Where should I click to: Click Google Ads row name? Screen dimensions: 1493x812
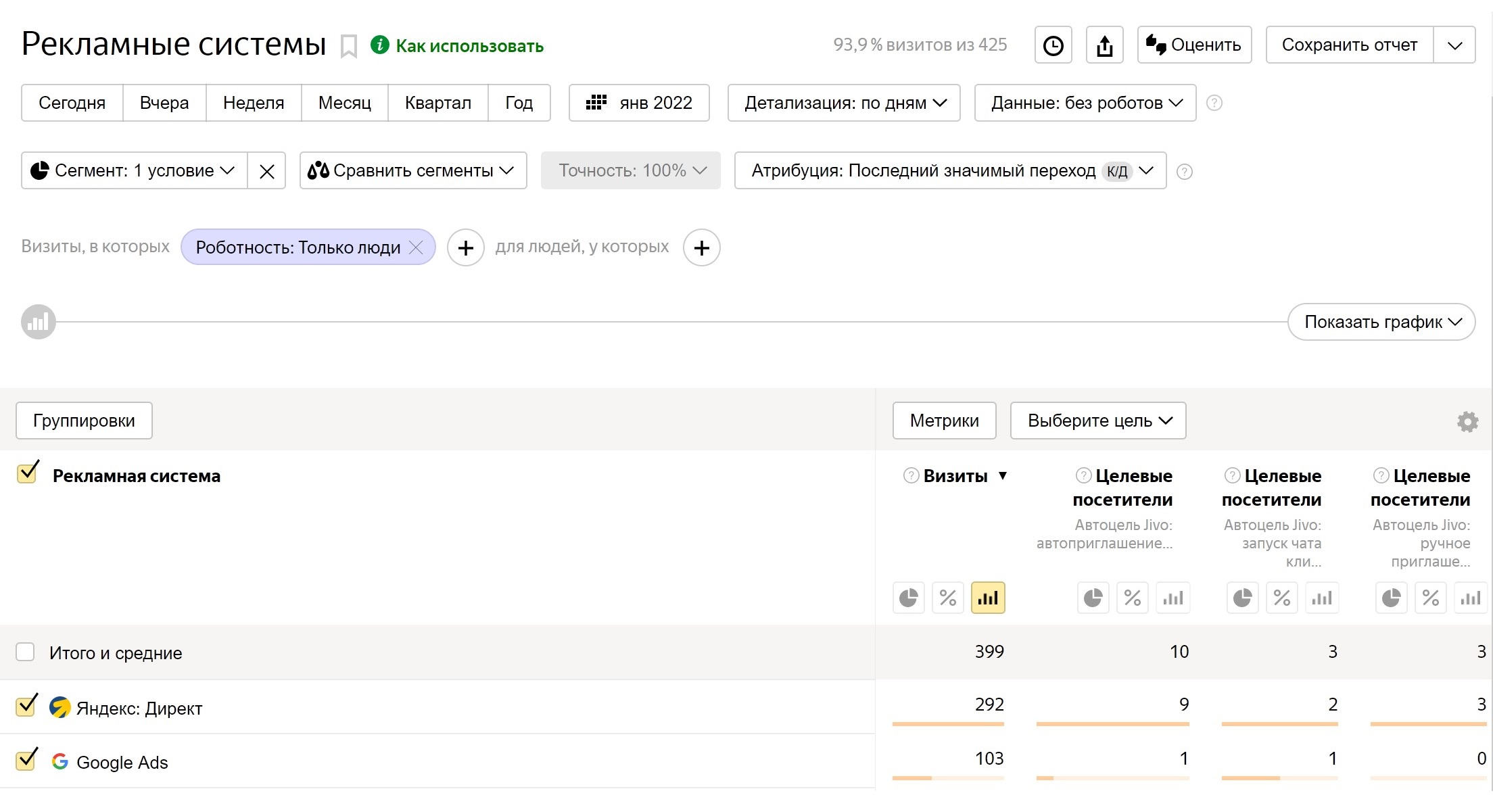pos(122,763)
